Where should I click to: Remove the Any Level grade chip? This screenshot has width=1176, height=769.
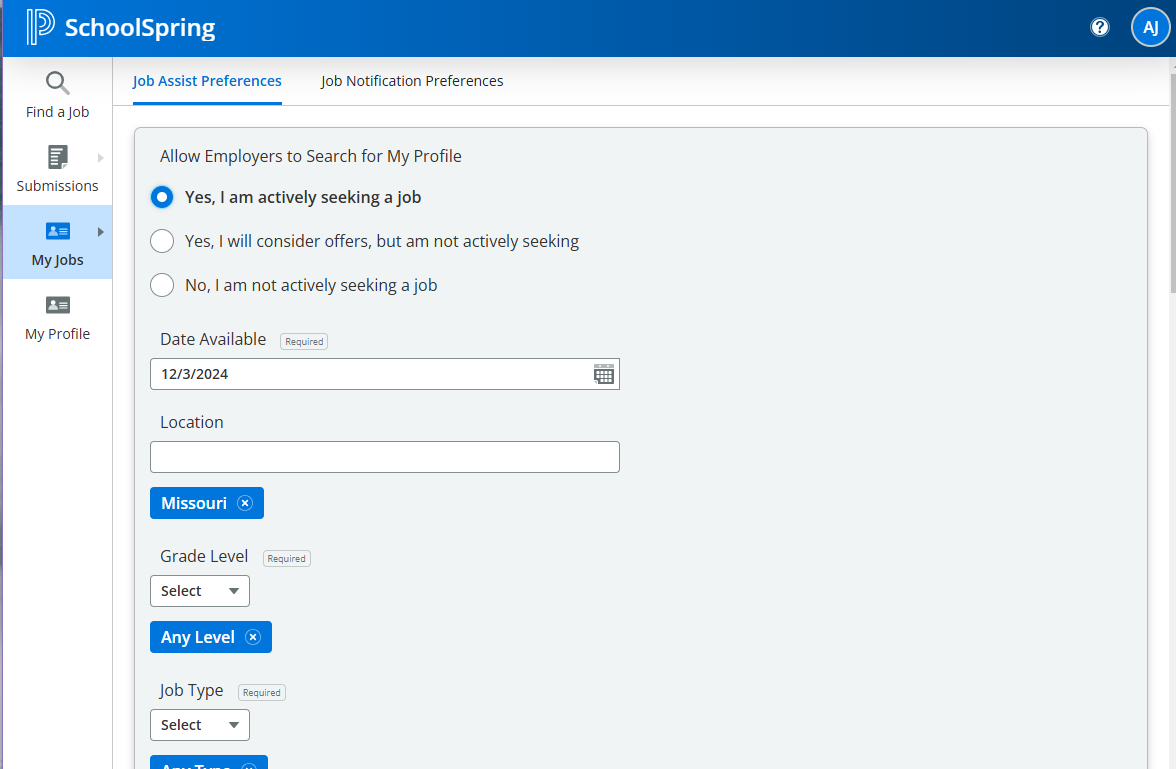(253, 636)
